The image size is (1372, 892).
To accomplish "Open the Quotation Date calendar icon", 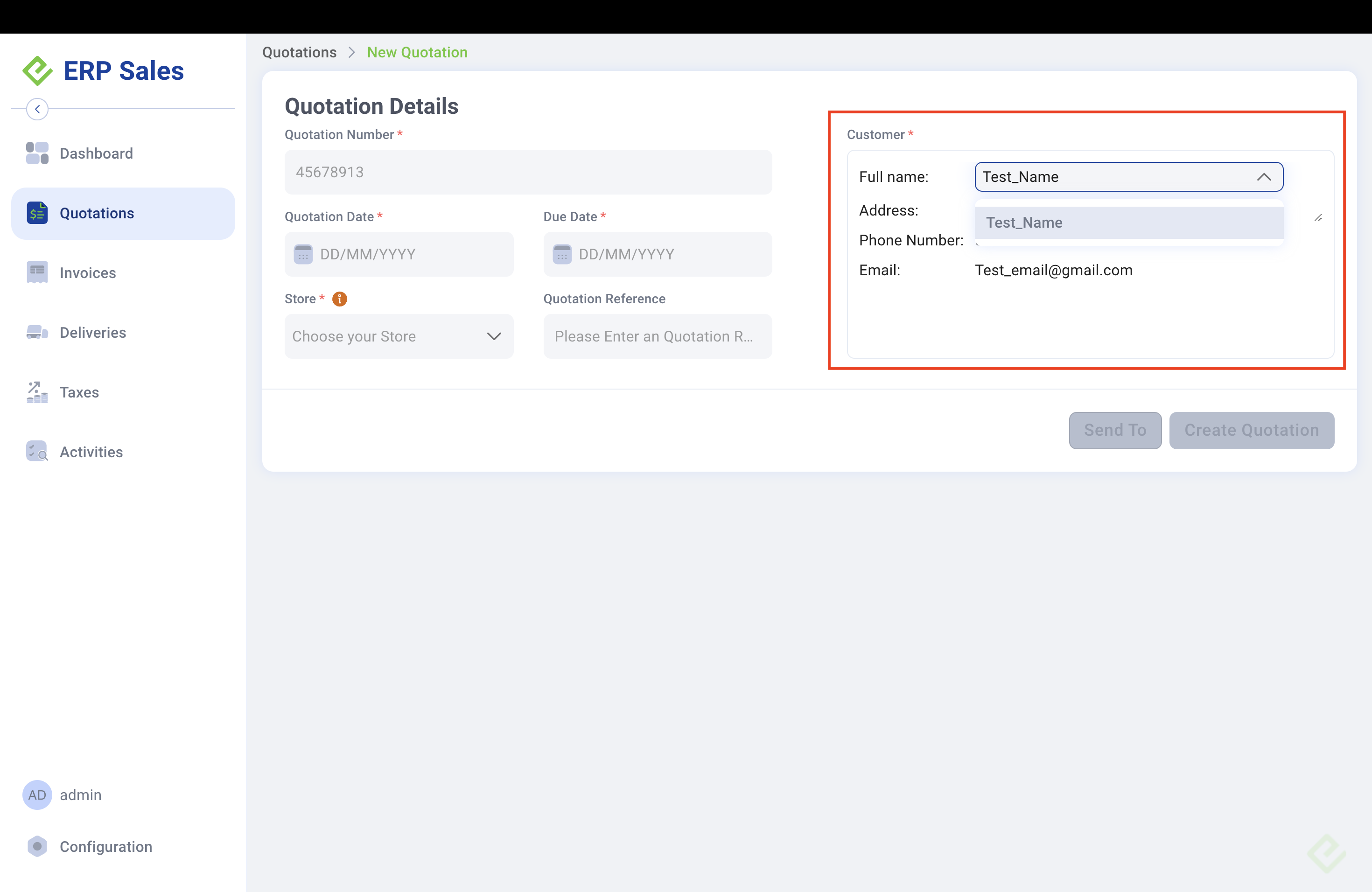I will pos(303,254).
